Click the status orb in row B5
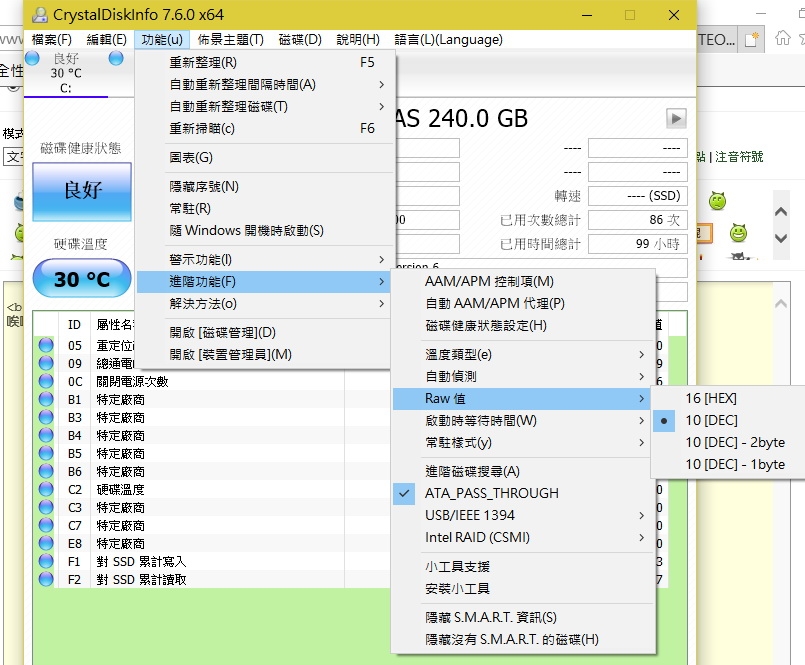805x665 pixels. (x=46, y=453)
